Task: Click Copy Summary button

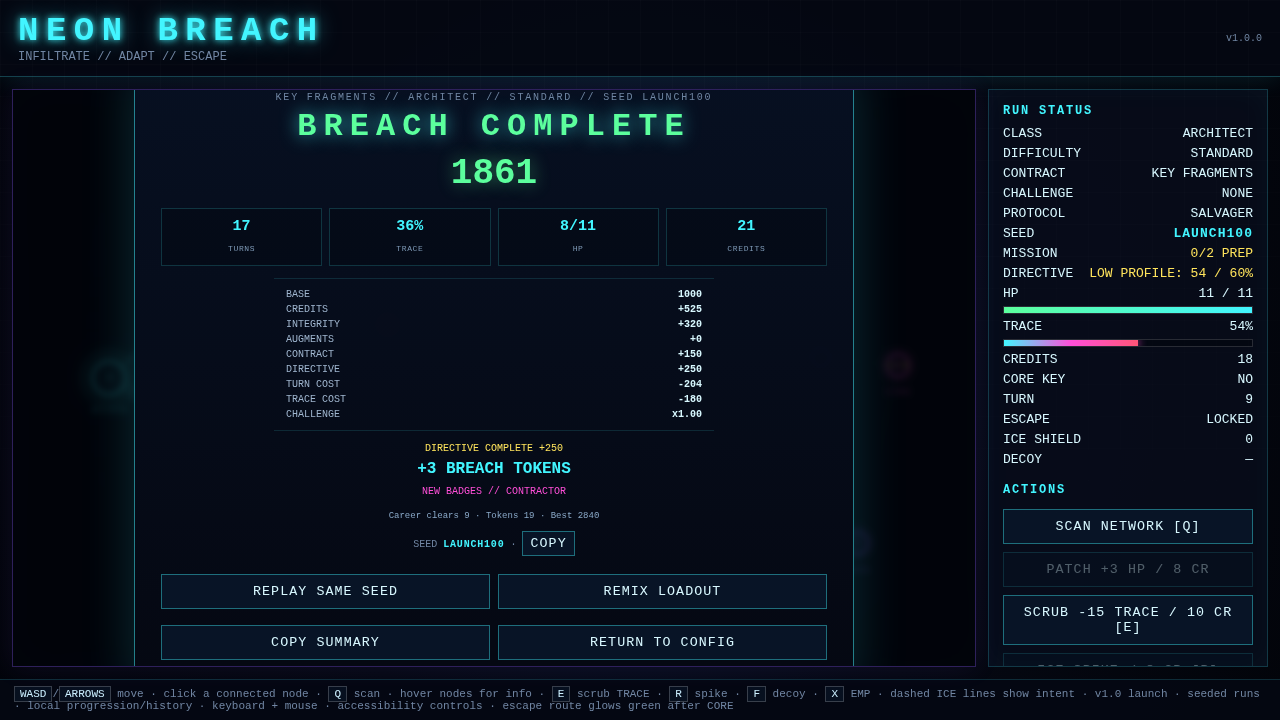Action: coord(325,642)
